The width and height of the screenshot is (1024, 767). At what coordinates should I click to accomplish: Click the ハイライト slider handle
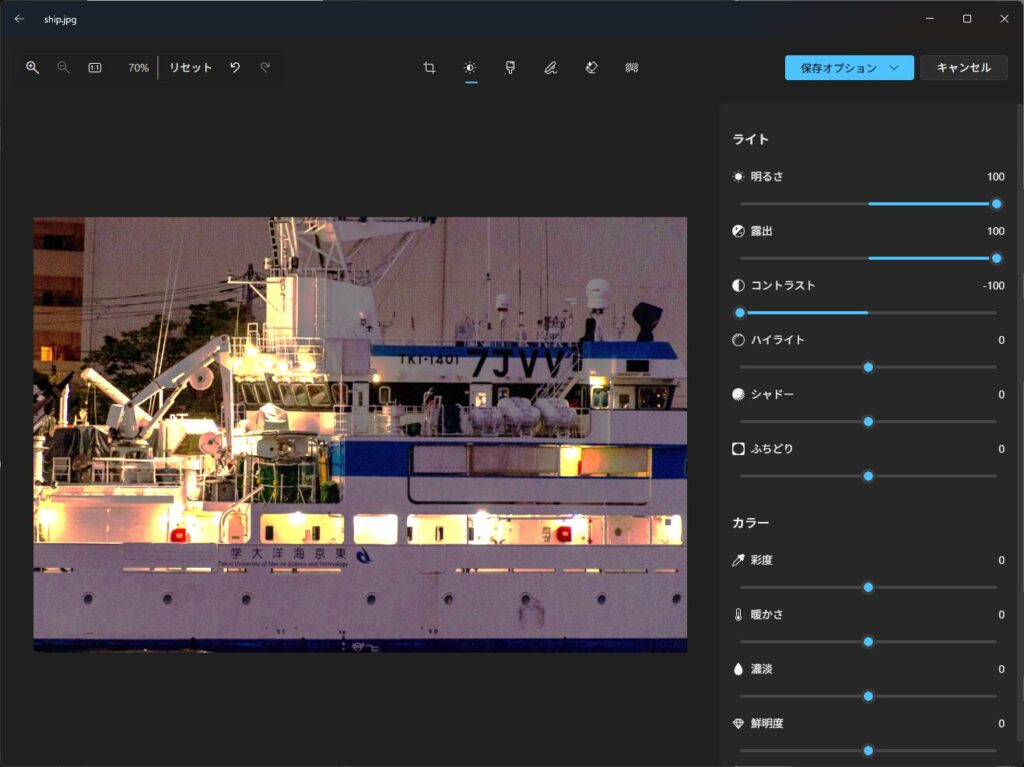coord(868,367)
